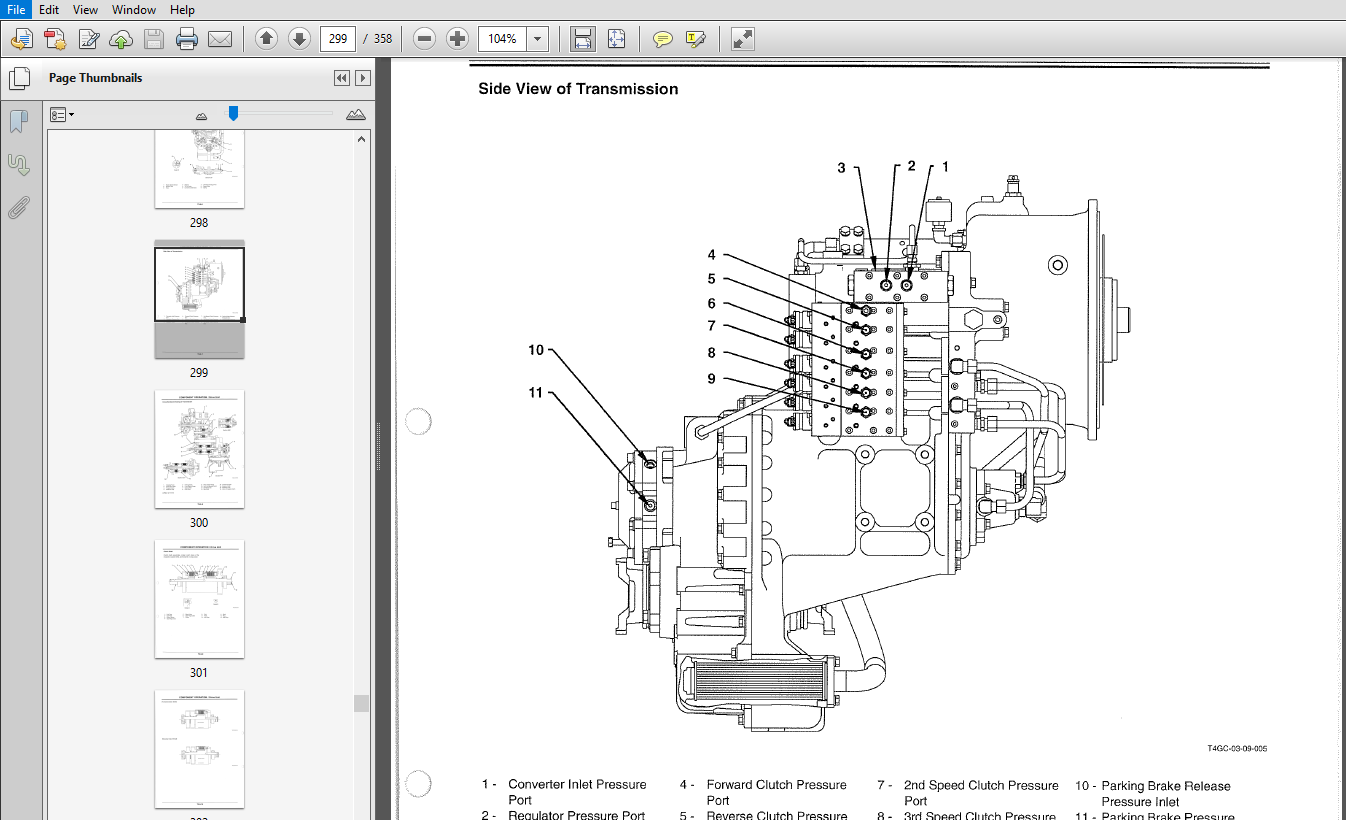
Task: Click the expand panel right-arrow button
Action: click(363, 78)
